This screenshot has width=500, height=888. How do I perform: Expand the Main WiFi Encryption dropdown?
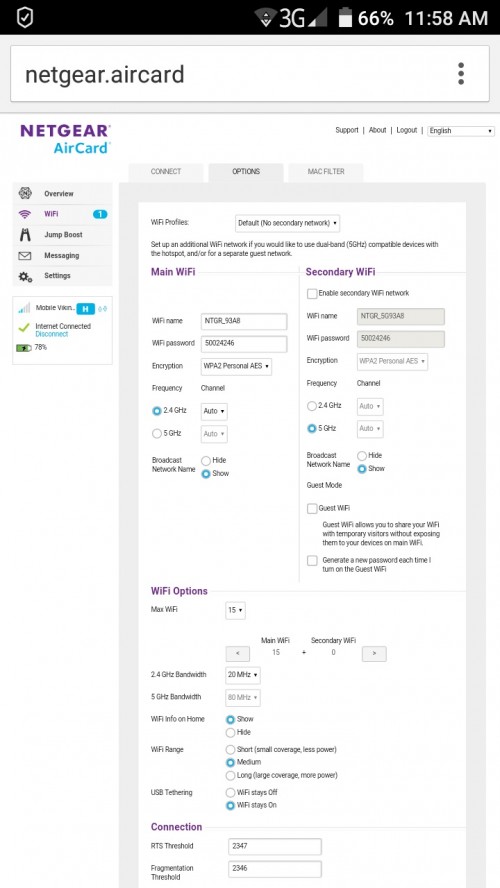(x=237, y=366)
